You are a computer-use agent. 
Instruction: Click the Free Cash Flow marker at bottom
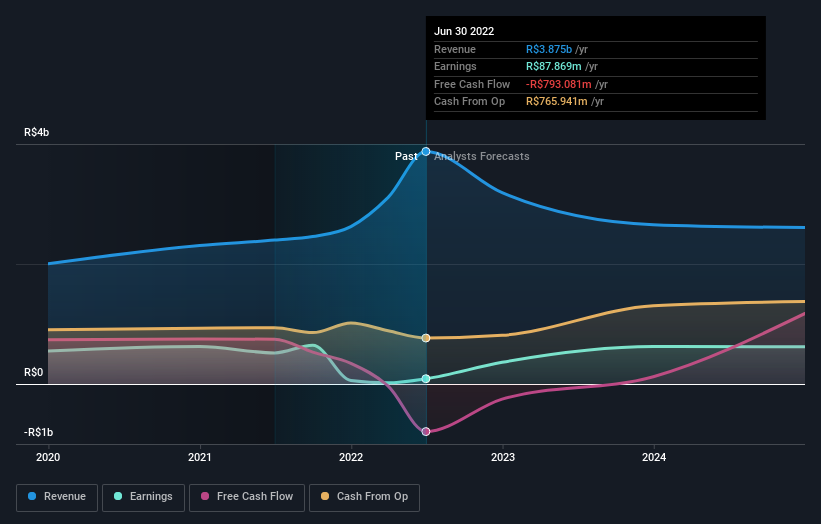pos(426,431)
